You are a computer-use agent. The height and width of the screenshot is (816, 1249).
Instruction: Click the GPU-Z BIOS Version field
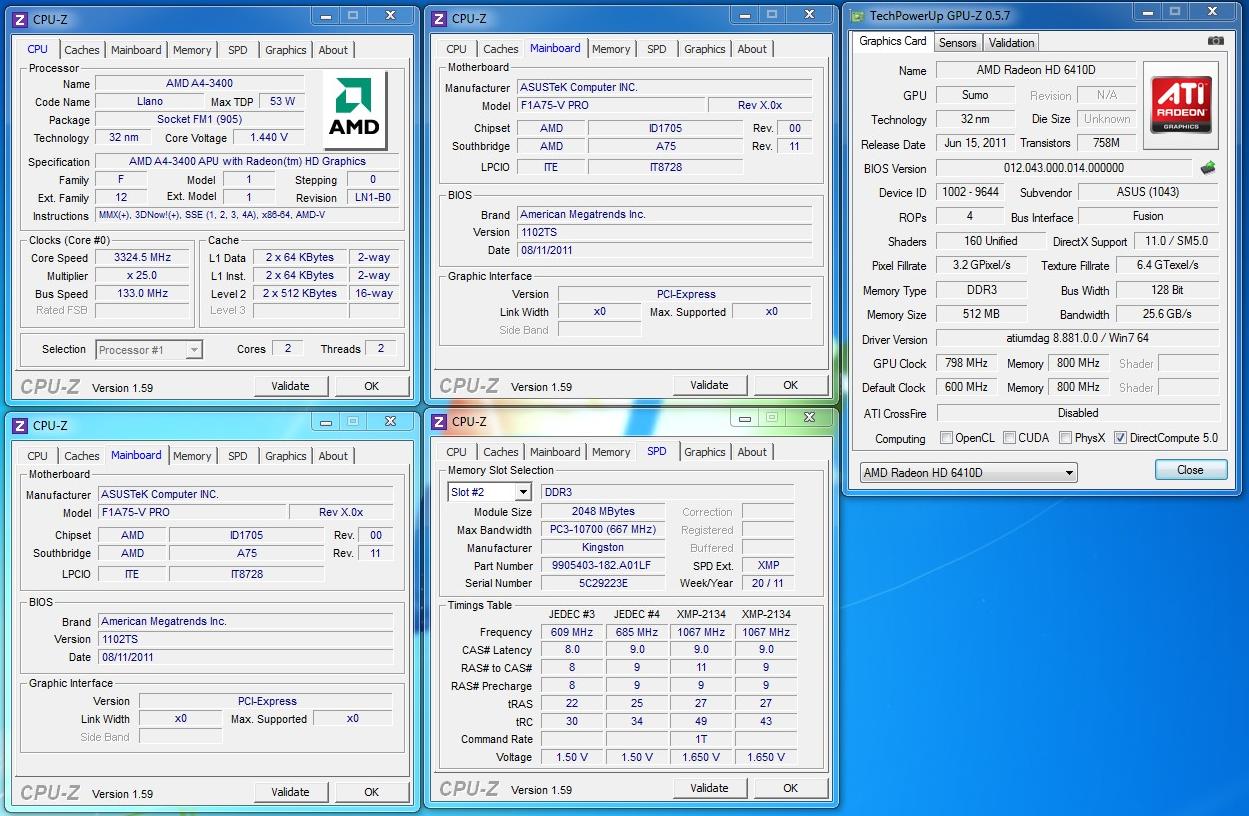pyautogui.click(x=1063, y=168)
